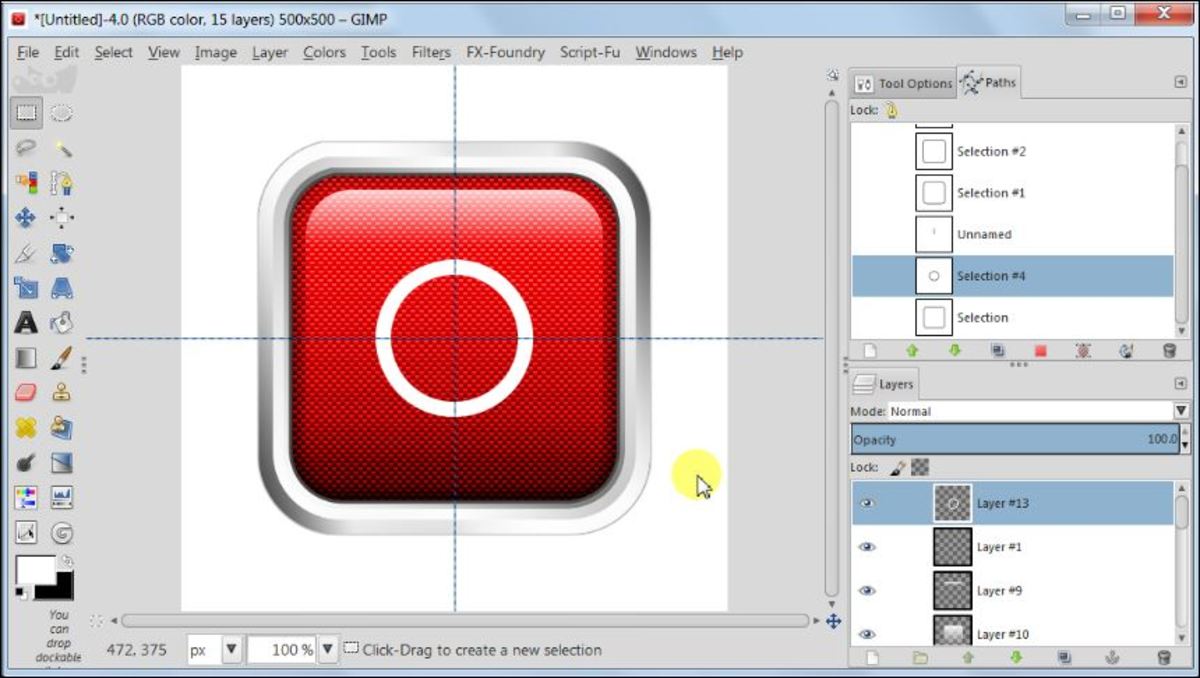Select the Rectangle Select tool
1200x678 pixels.
tap(27, 112)
